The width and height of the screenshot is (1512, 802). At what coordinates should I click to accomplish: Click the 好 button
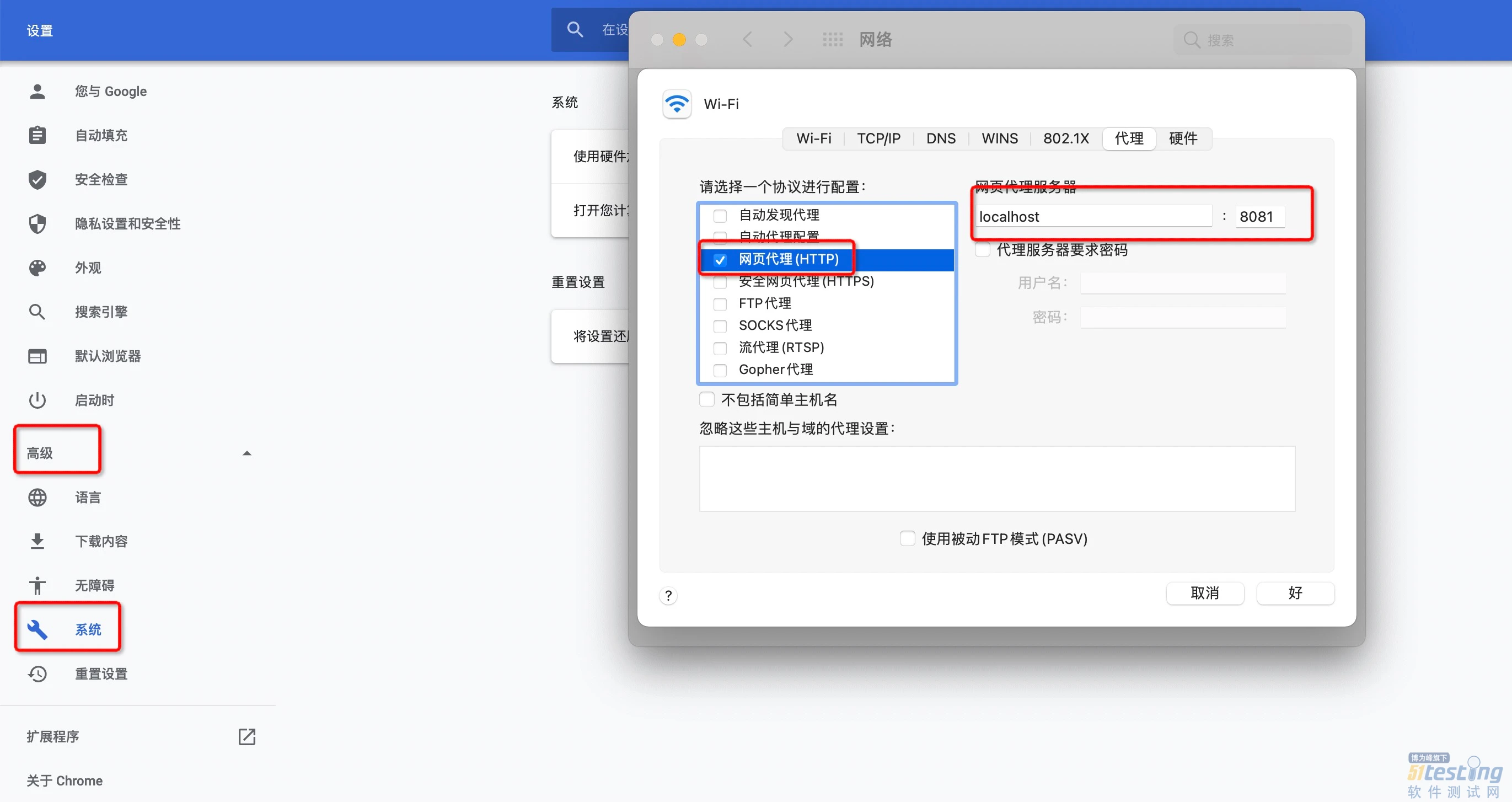(x=1295, y=593)
